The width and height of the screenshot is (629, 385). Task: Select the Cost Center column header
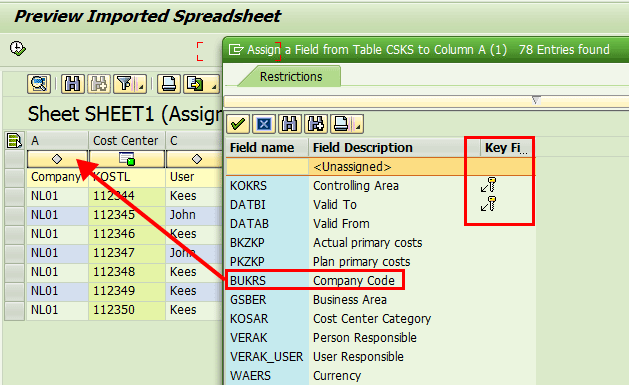point(127,140)
